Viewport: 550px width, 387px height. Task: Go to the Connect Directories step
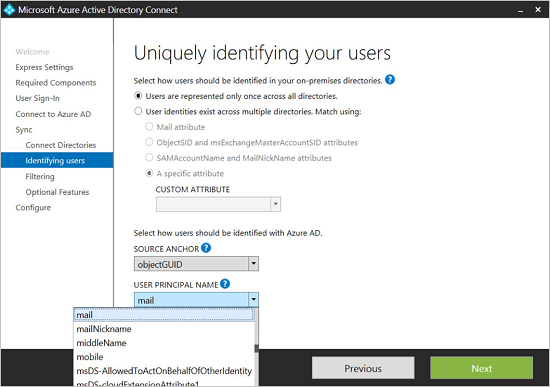pos(61,145)
